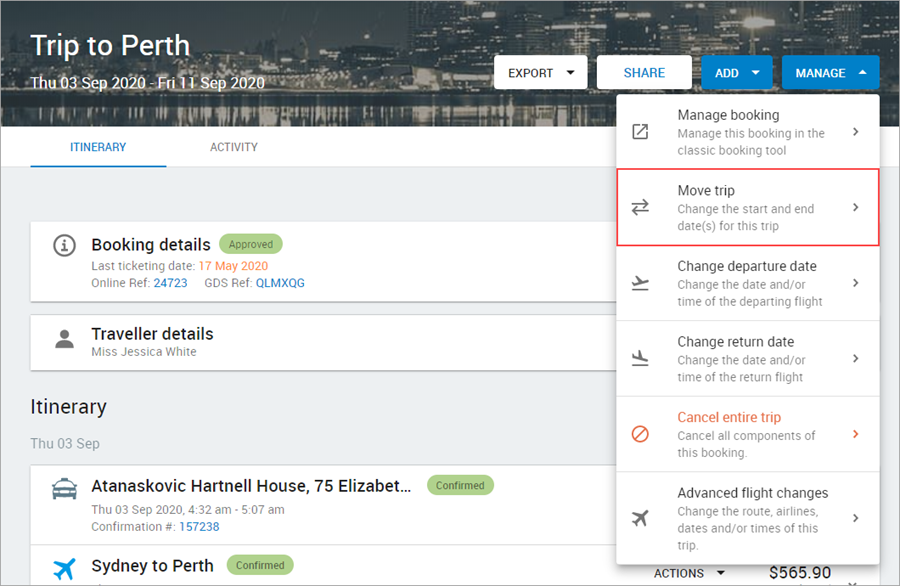Click the blue Sydney to Perth plane icon
The image size is (900, 586).
[65, 569]
